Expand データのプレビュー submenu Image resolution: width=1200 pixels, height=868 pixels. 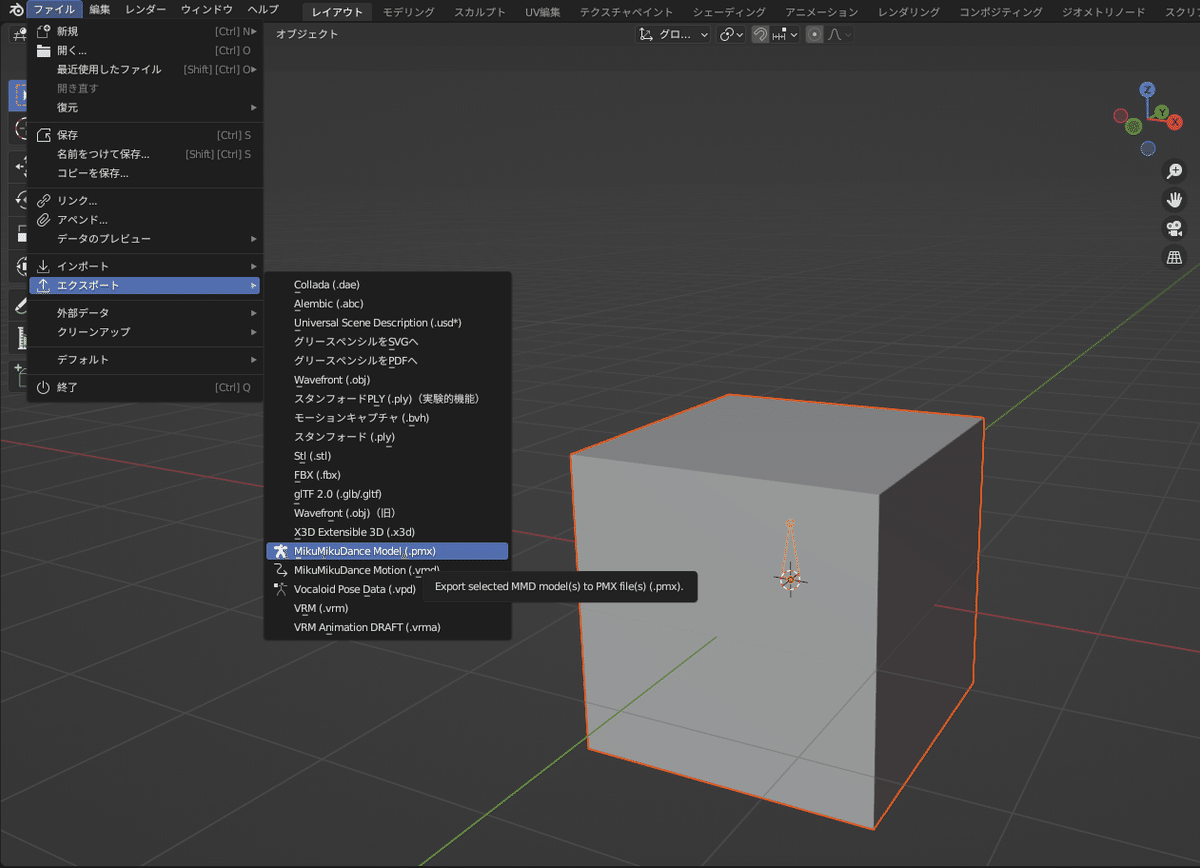(x=145, y=239)
